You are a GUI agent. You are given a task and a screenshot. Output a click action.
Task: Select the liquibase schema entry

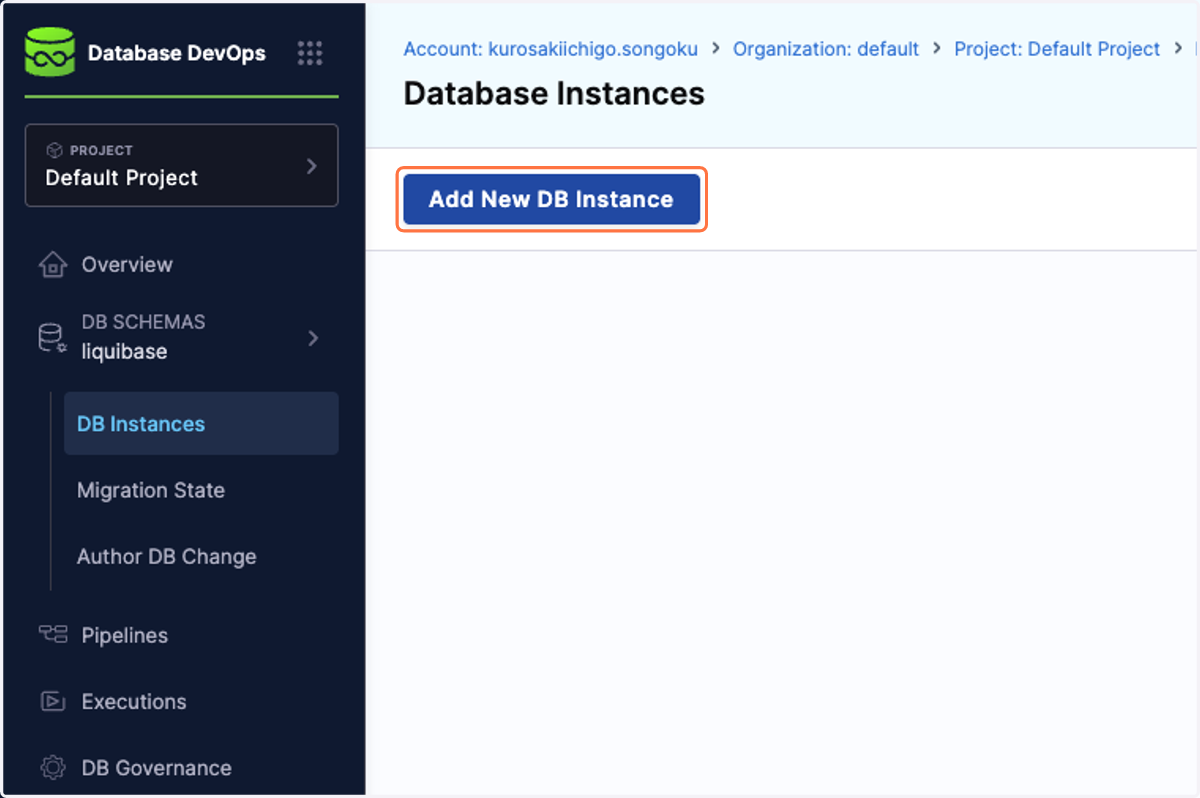(x=124, y=352)
